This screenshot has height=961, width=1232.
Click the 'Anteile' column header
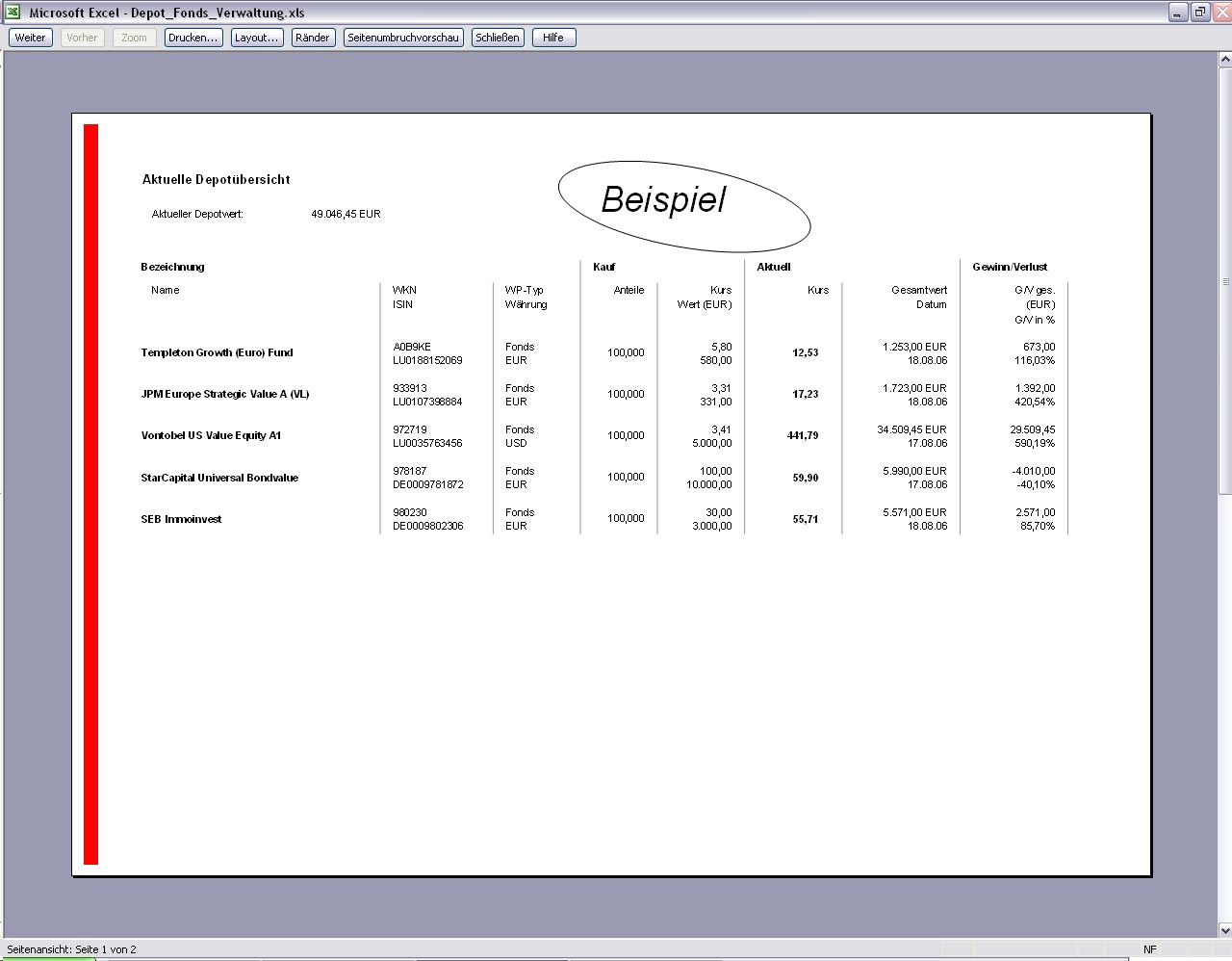tap(629, 290)
